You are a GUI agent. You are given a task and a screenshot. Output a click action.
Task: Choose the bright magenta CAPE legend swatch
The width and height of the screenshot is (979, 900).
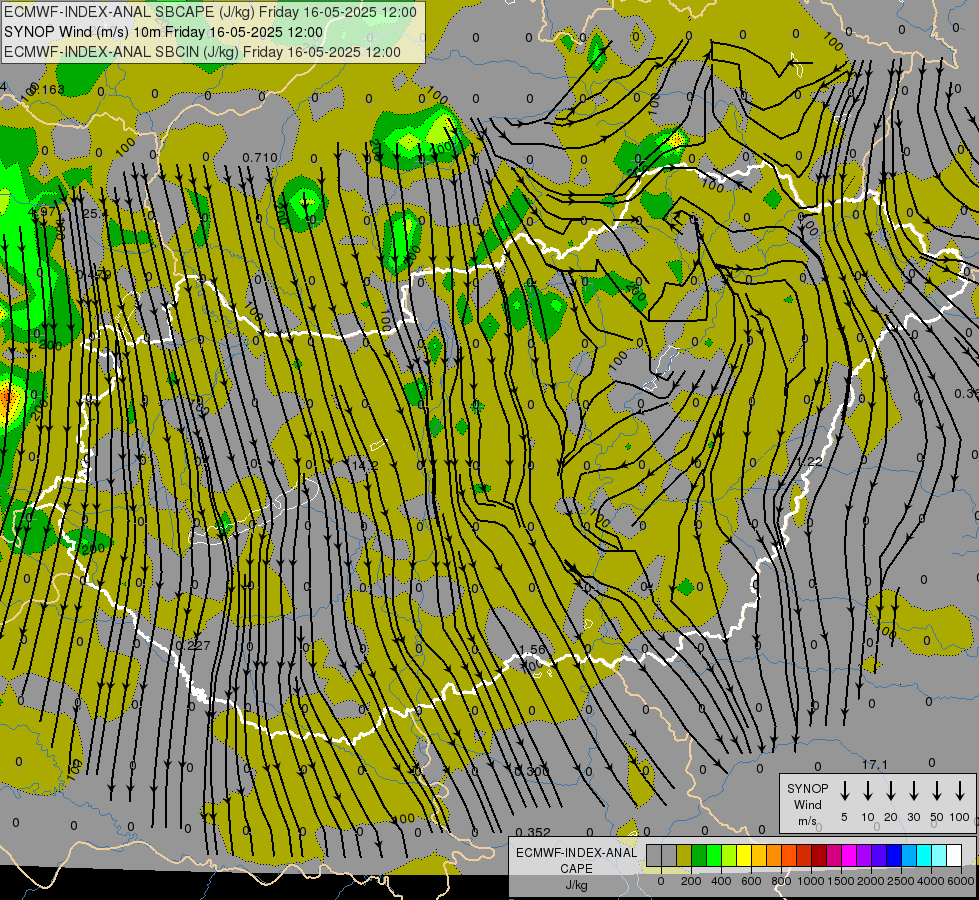[x=849, y=855]
